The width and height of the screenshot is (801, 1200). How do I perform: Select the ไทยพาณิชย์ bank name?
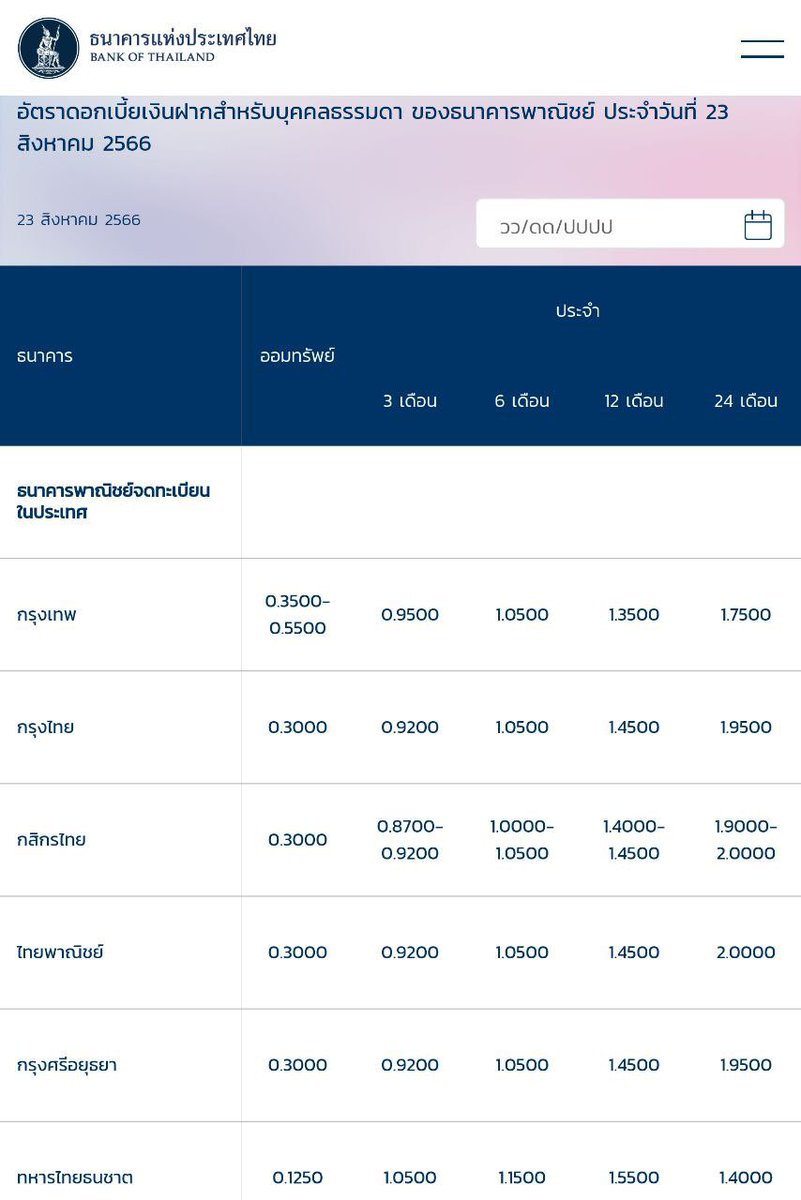coord(61,952)
